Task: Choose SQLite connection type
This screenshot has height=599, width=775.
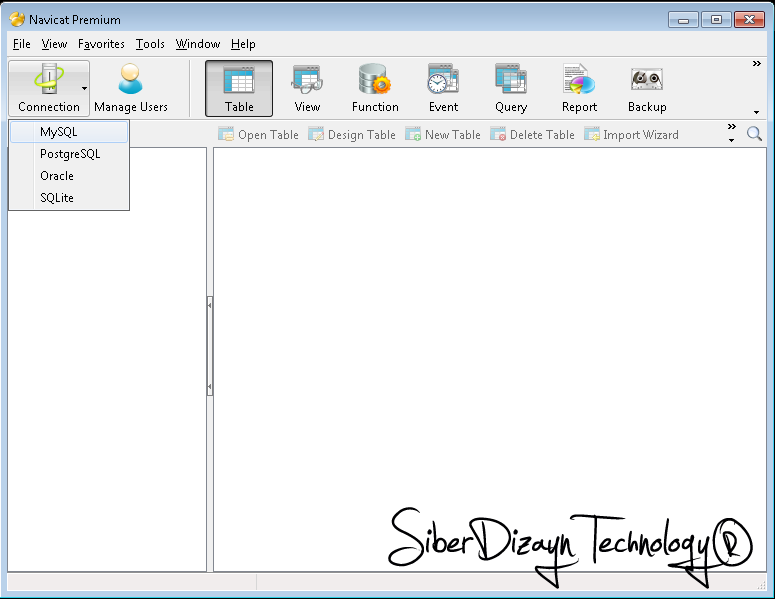Action: click(x=69, y=198)
